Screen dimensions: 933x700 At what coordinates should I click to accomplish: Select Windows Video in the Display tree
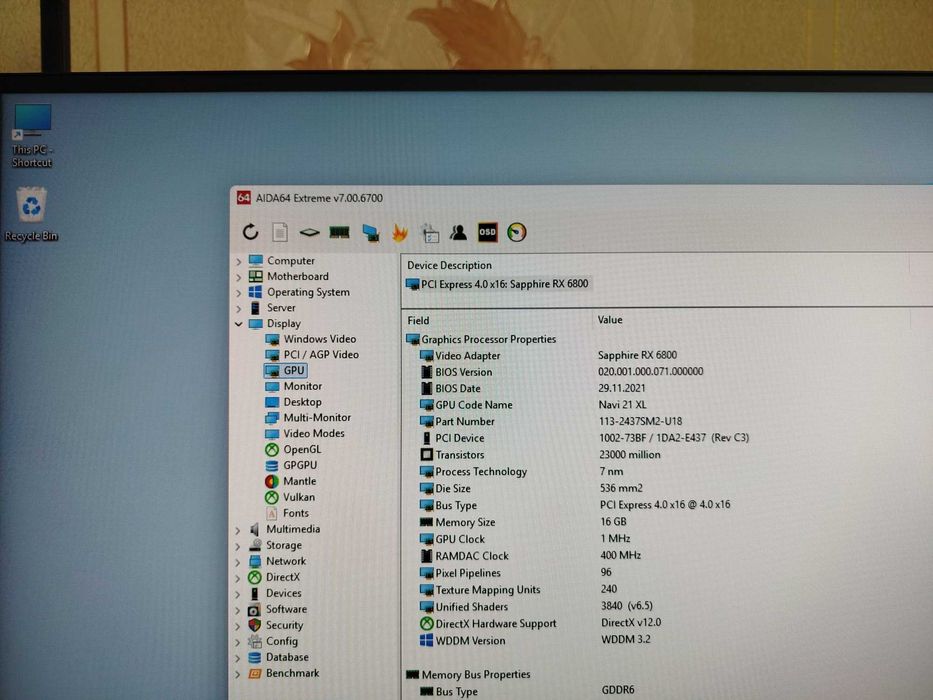point(311,339)
